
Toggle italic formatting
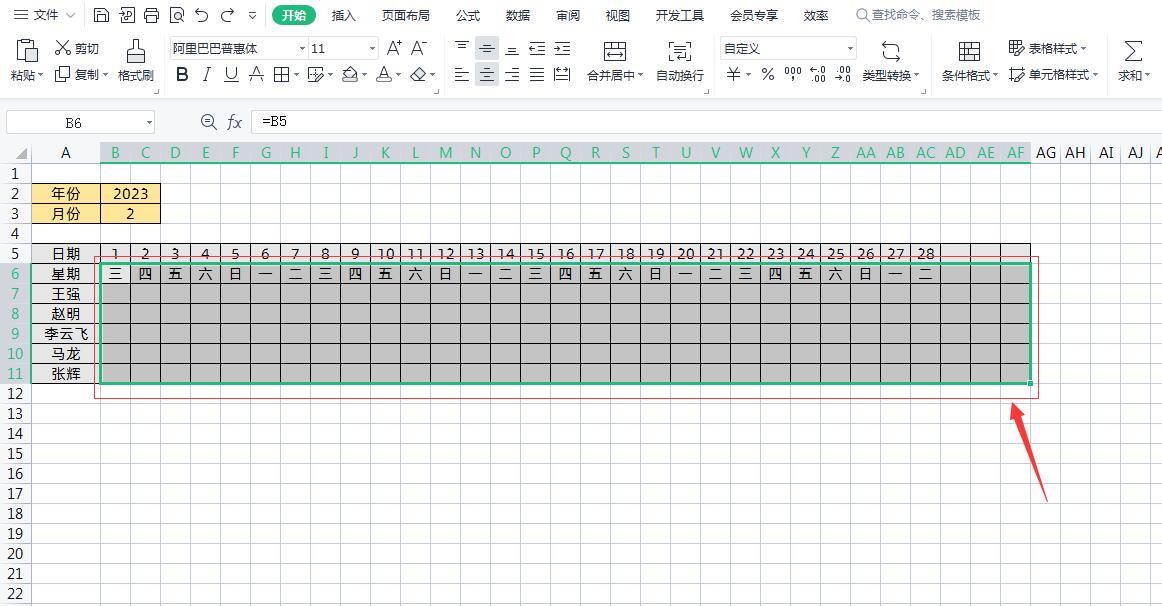click(x=206, y=74)
